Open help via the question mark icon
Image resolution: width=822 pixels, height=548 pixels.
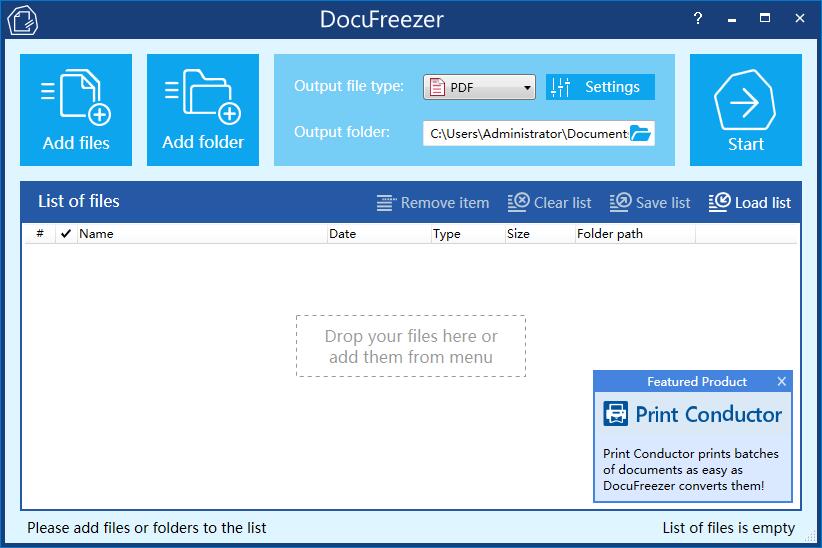pos(698,19)
